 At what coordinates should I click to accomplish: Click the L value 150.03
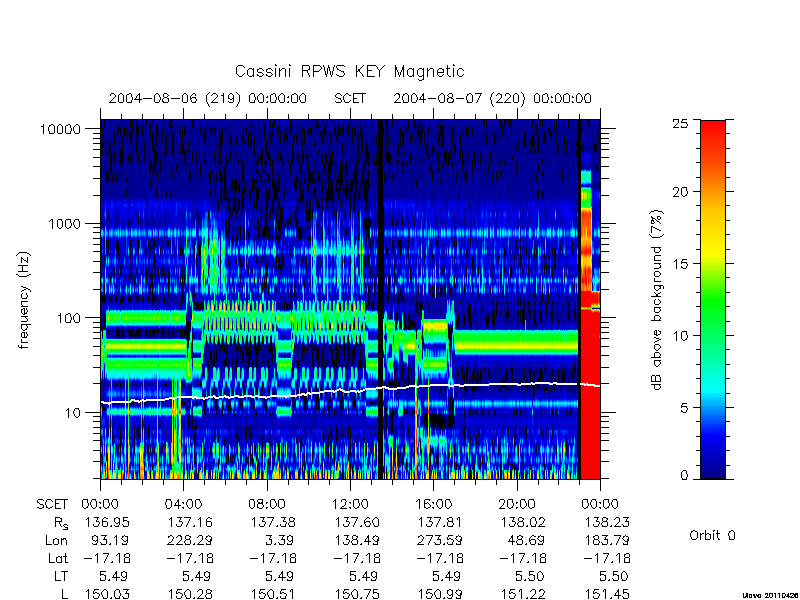coord(107,594)
